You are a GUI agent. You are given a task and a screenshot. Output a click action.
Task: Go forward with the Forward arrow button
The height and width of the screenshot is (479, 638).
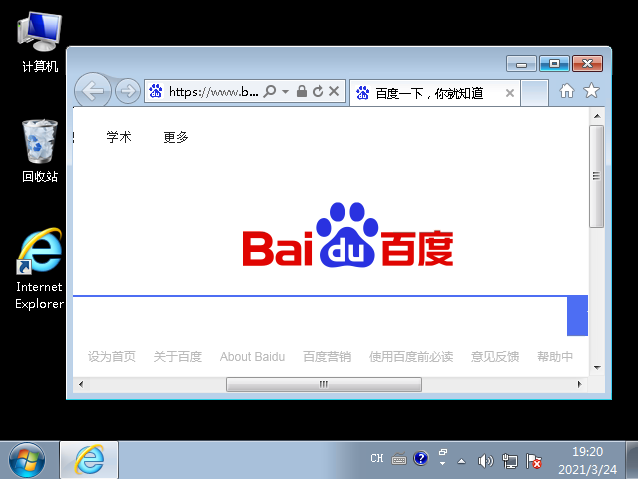click(x=128, y=91)
